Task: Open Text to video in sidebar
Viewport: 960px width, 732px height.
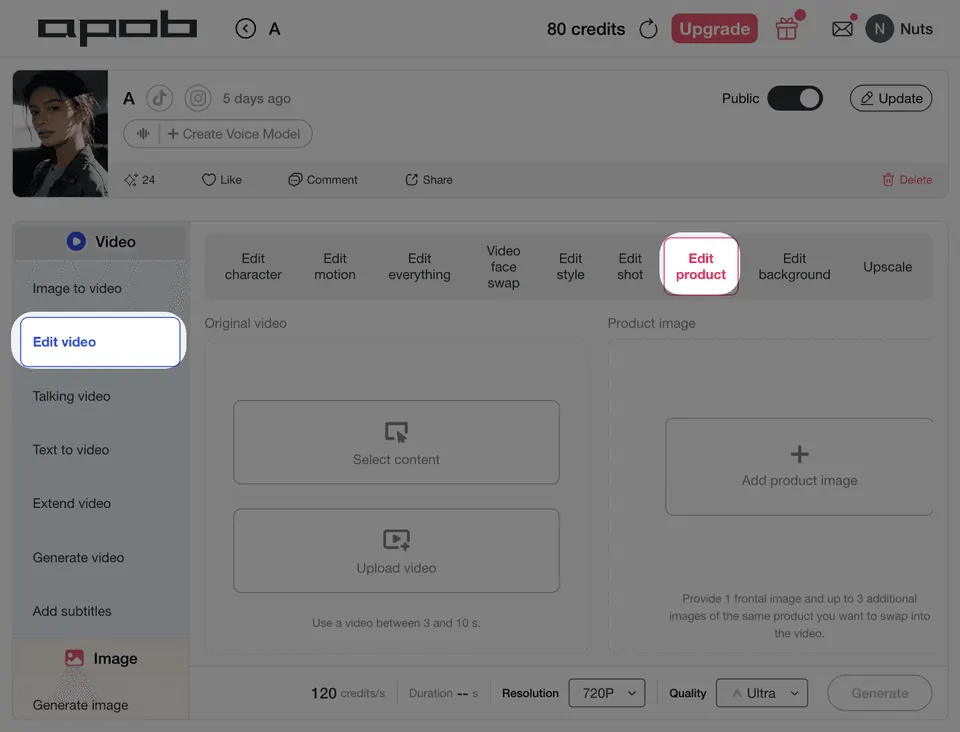Action: tap(71, 449)
